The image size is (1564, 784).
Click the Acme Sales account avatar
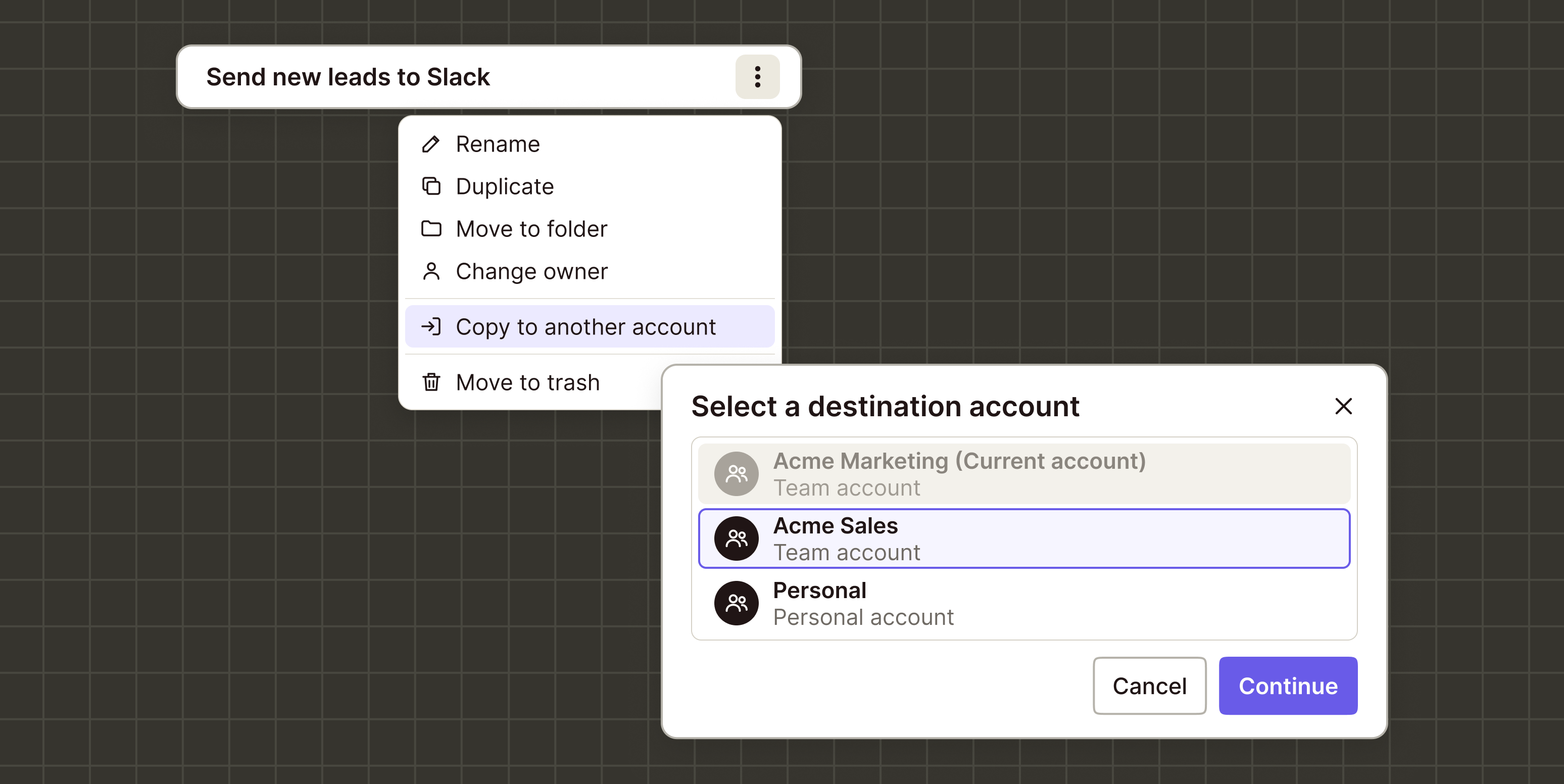click(736, 538)
